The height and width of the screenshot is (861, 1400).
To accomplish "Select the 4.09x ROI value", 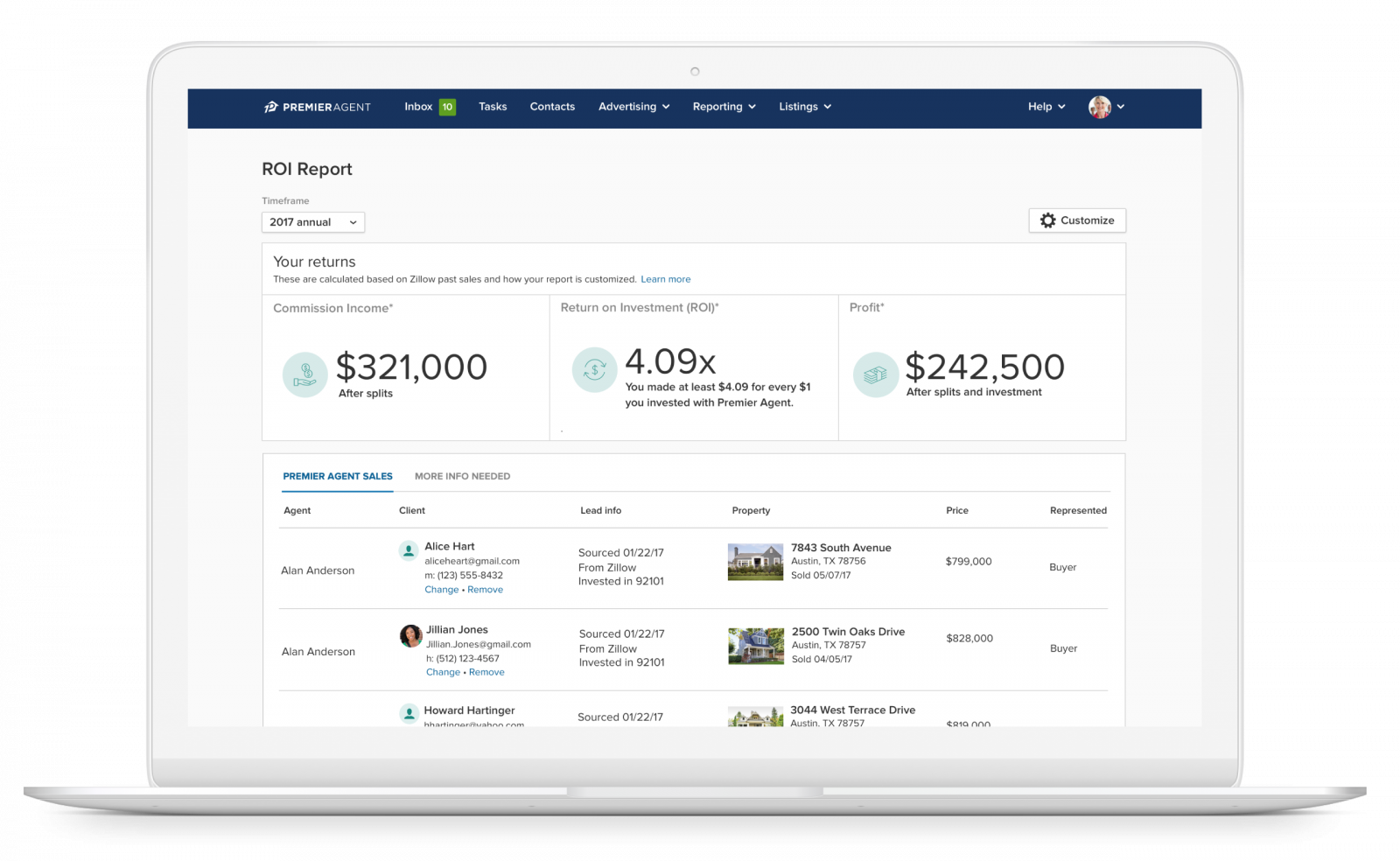I will pos(670,360).
